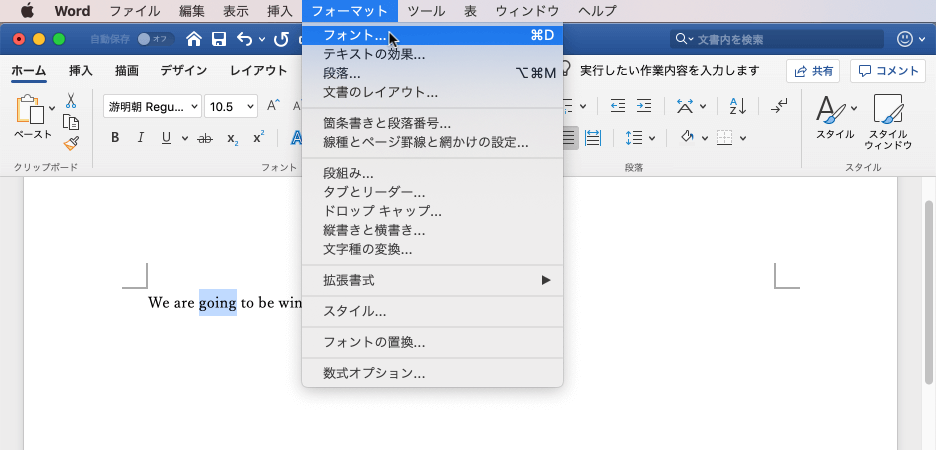The height and width of the screenshot is (450, 936).
Task: Click the distributed alignment icon
Action: click(x=593, y=138)
